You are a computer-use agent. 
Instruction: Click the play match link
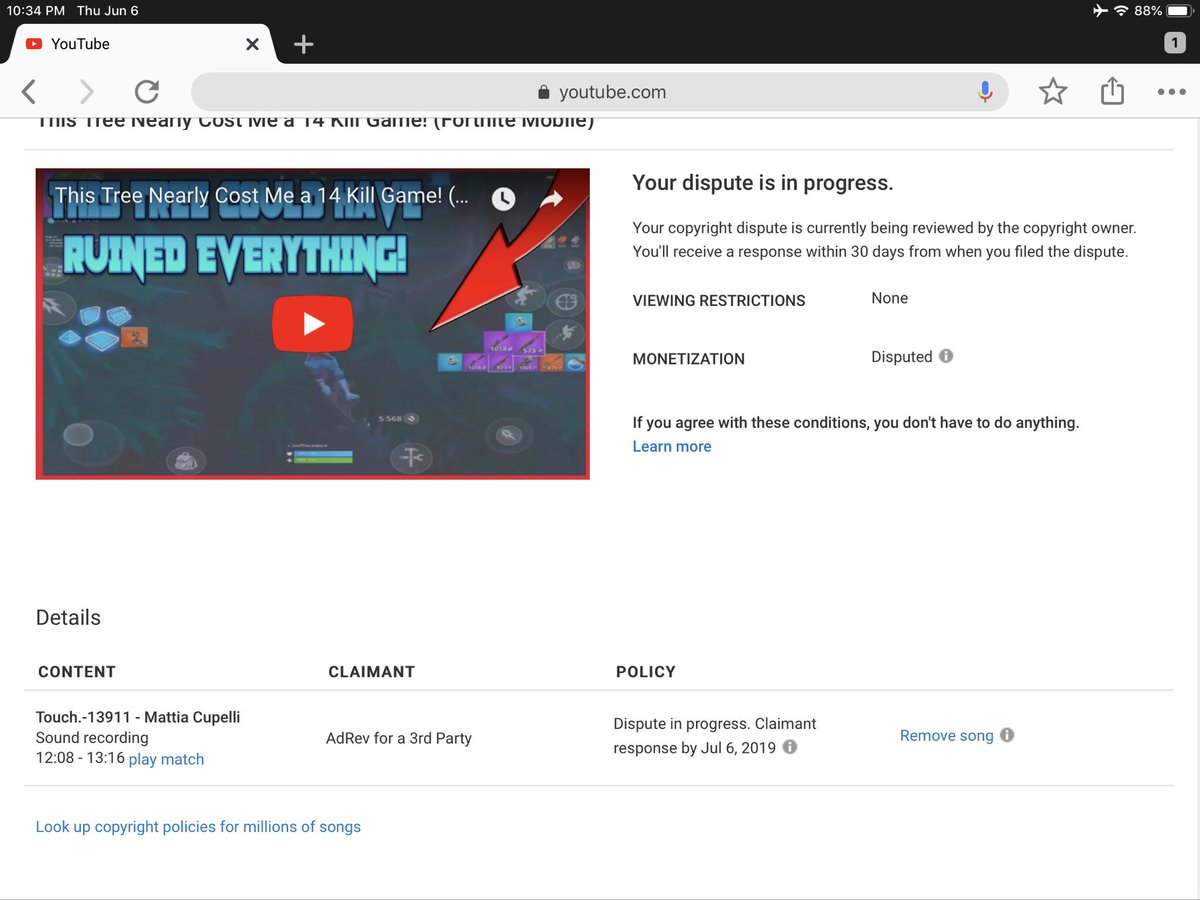tap(166, 759)
